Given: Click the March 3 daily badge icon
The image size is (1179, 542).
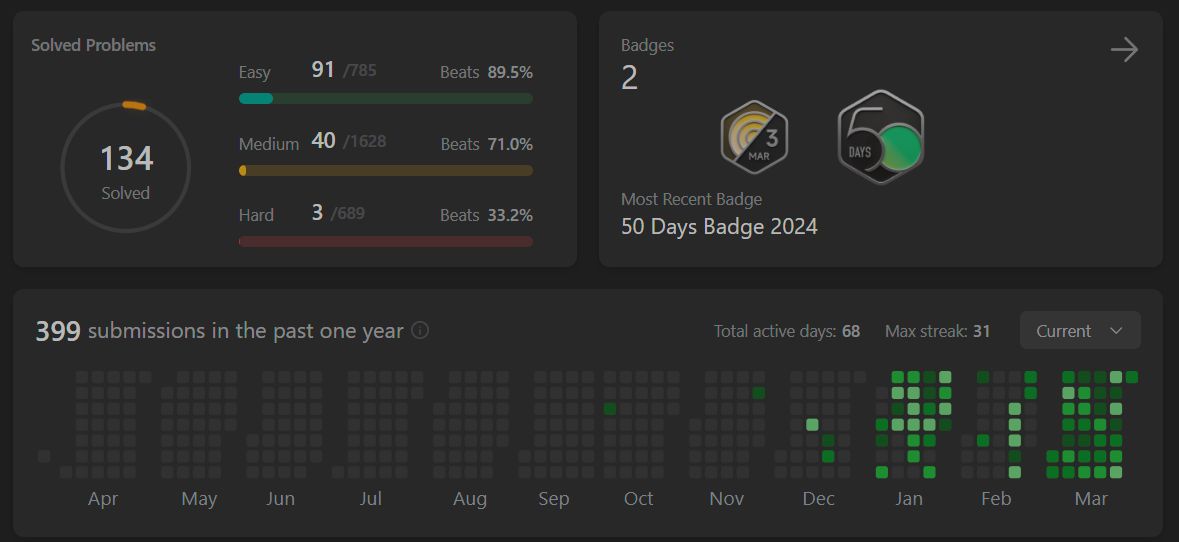Looking at the screenshot, I should point(754,137).
